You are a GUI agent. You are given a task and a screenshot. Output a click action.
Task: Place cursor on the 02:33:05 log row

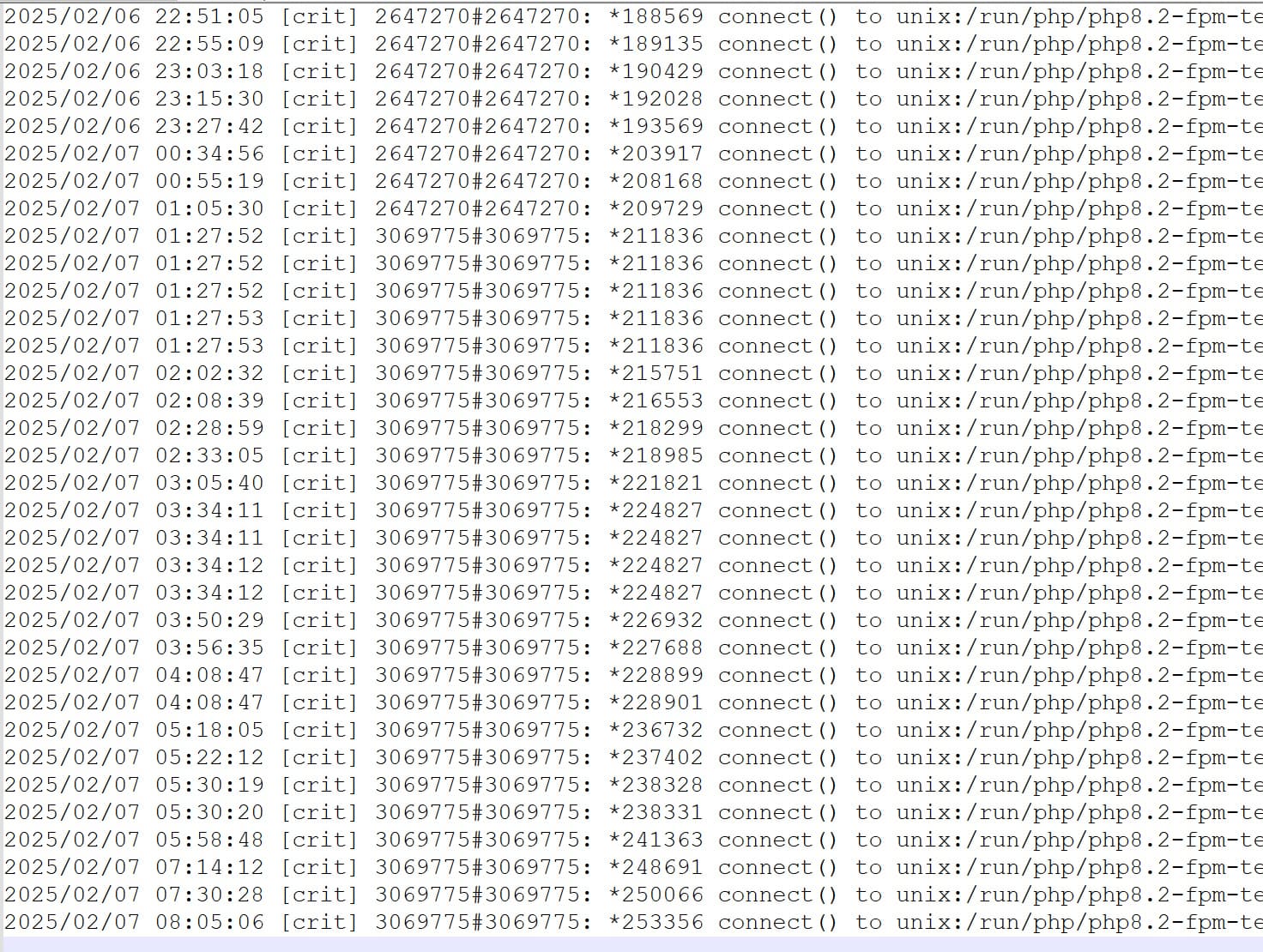631,455
